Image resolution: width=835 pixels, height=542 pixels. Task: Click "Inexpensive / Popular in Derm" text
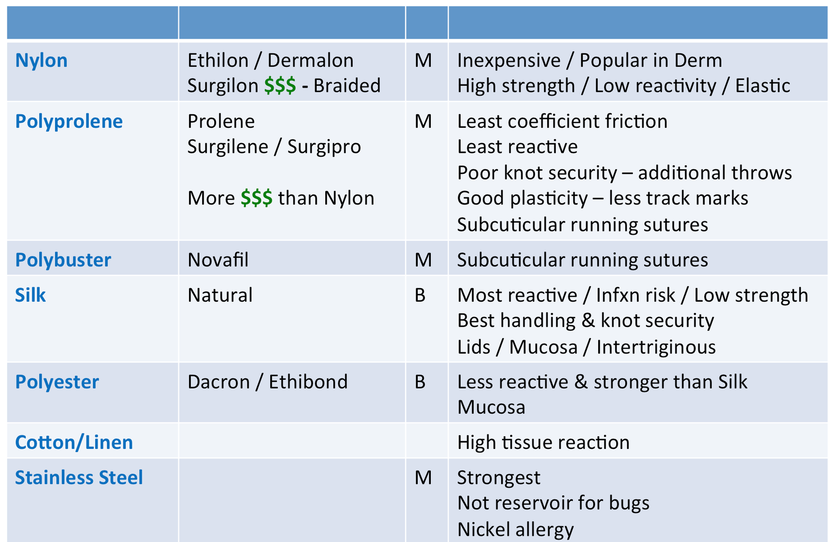coord(589,60)
